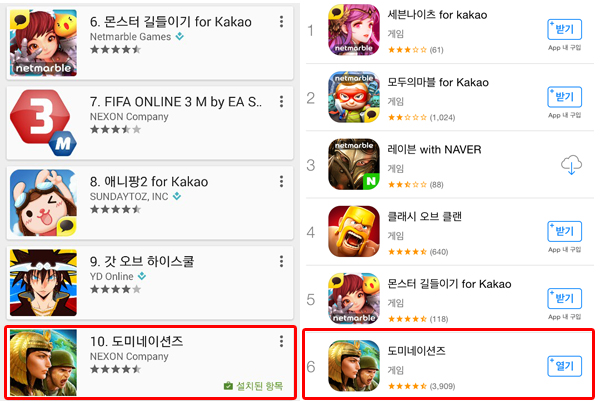The height and width of the screenshot is (404, 600).
Task: Open overflow menu for 10. 도미네이션즈
Action: point(281,341)
